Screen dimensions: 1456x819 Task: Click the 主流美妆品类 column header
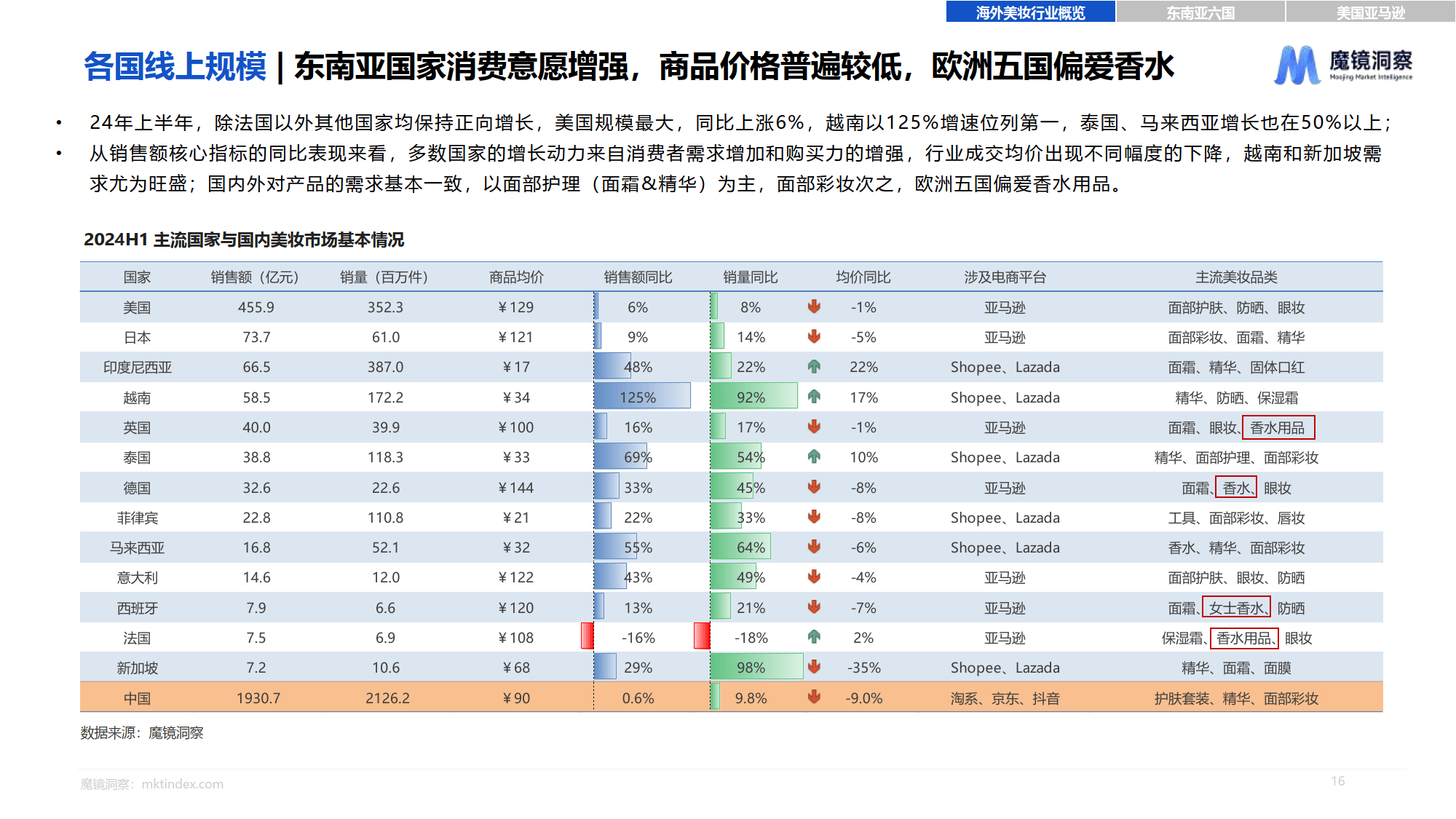point(1236,277)
